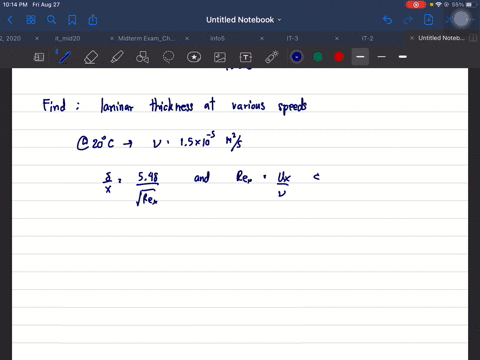
Task: Select the Shapes tool
Action: (x=142, y=57)
